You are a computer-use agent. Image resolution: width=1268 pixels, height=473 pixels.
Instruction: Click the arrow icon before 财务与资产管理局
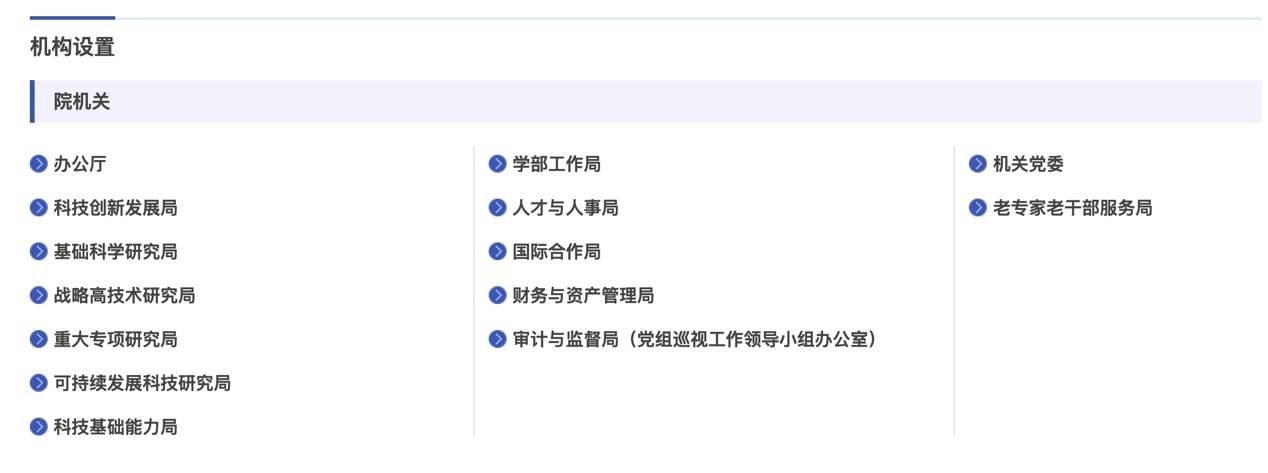(x=498, y=296)
